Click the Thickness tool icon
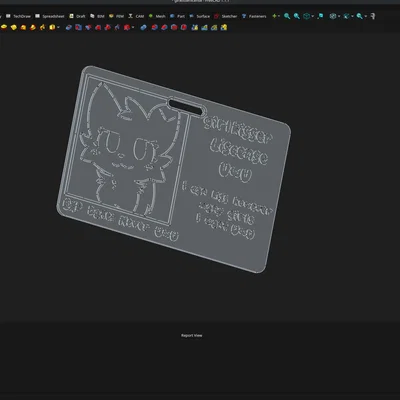This screenshot has width=400, height=400. pos(184,27)
